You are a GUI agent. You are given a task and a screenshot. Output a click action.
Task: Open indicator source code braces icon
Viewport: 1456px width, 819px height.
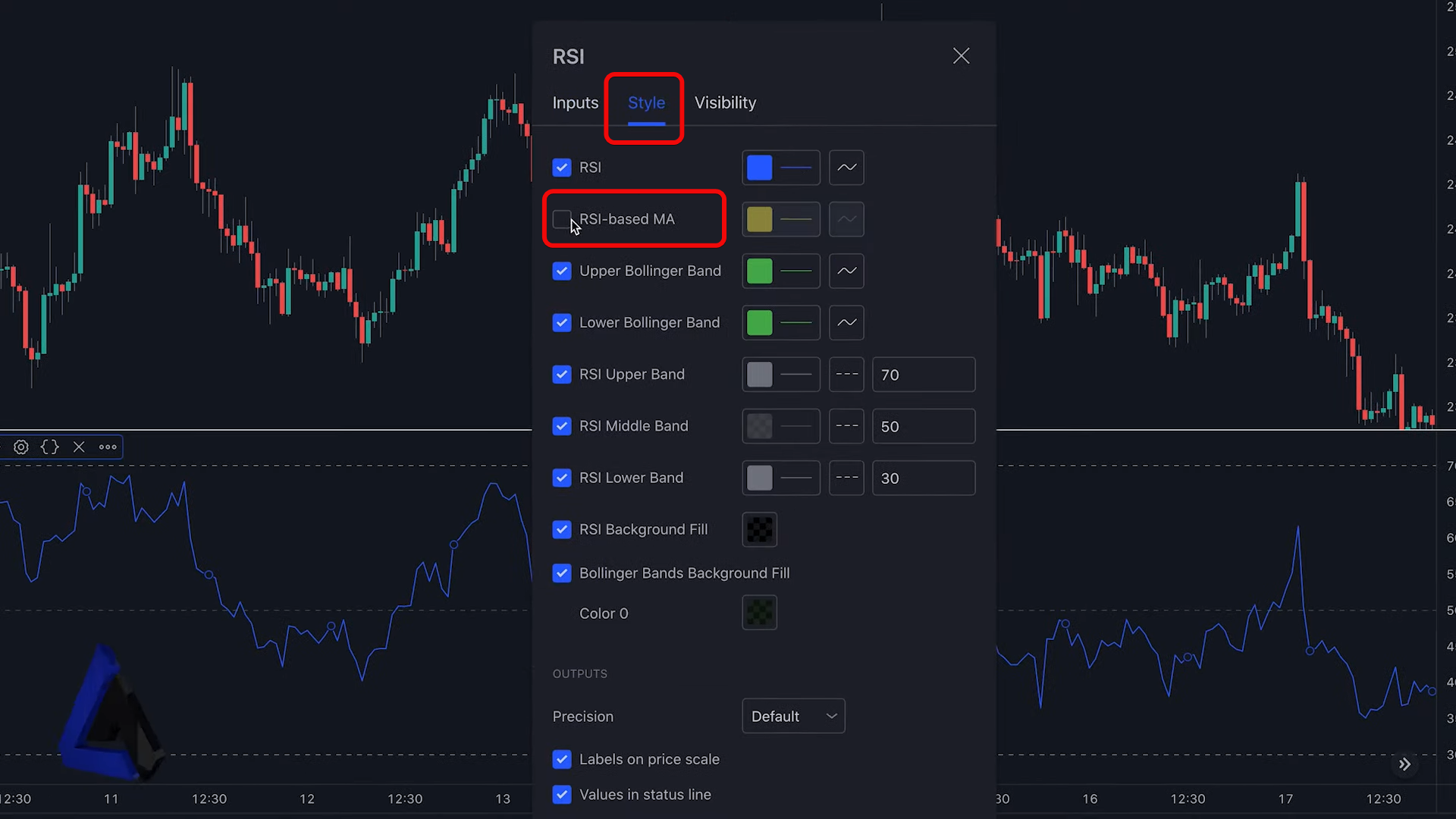pos(50,447)
